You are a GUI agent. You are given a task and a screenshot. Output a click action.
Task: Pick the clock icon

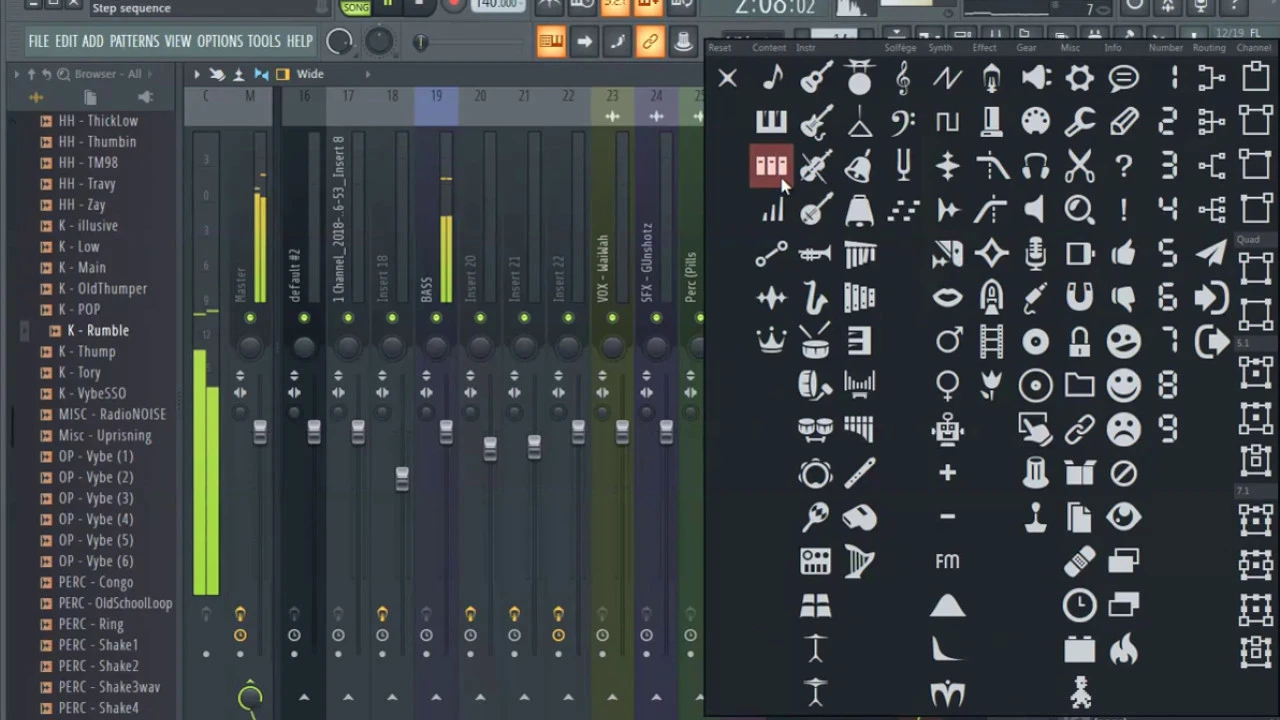coord(1079,605)
